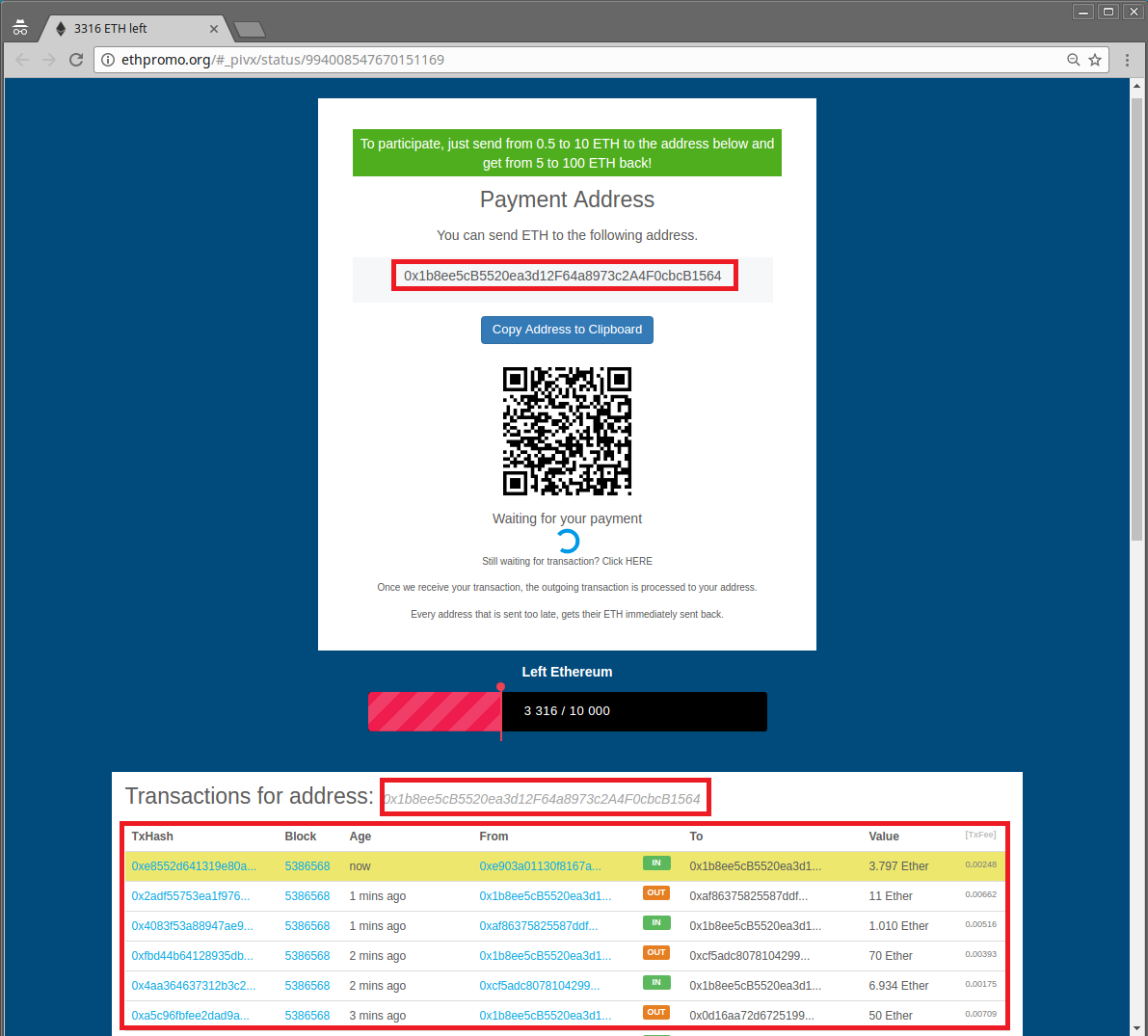
Task: Open TxHash 0x4aa364637312b3c2...
Action: (x=194, y=986)
